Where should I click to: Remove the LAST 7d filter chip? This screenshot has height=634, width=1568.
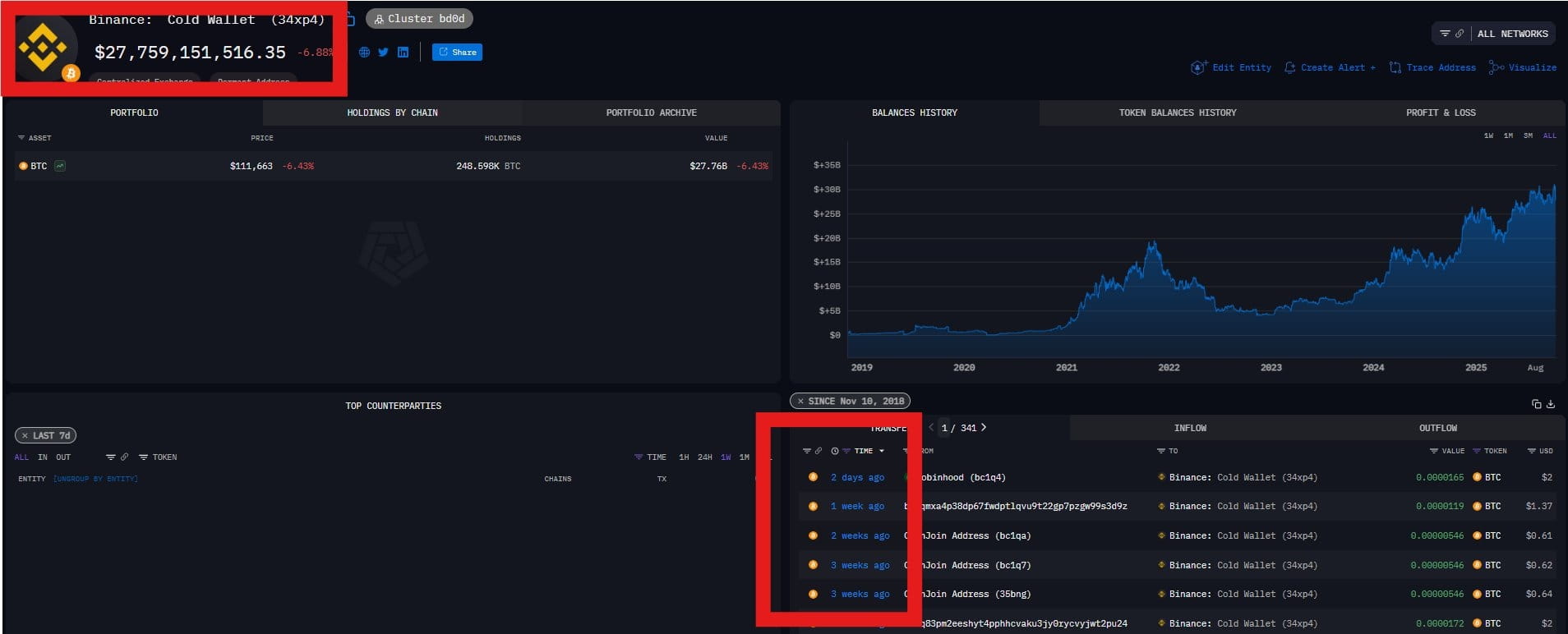[x=25, y=435]
